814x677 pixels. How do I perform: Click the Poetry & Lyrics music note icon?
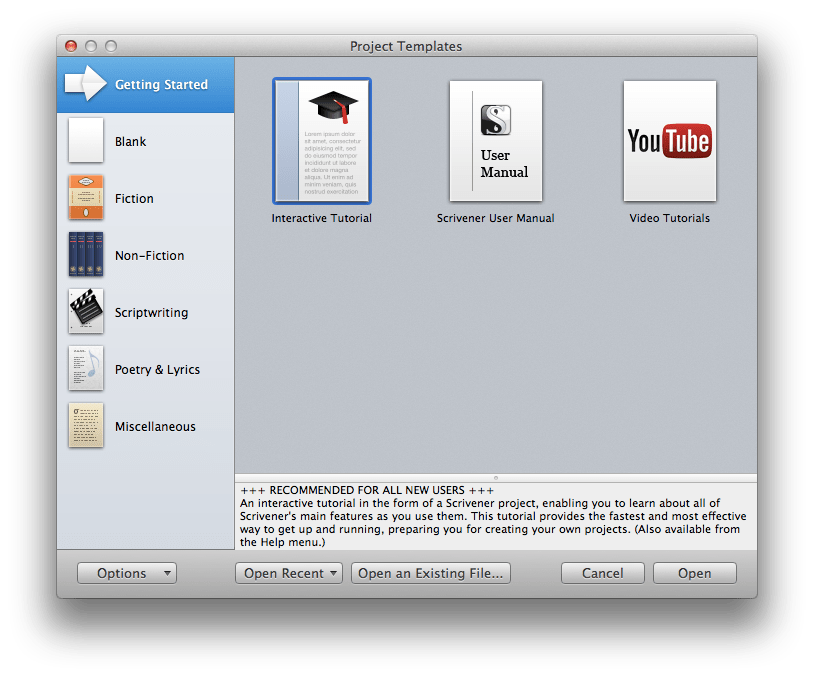click(86, 369)
